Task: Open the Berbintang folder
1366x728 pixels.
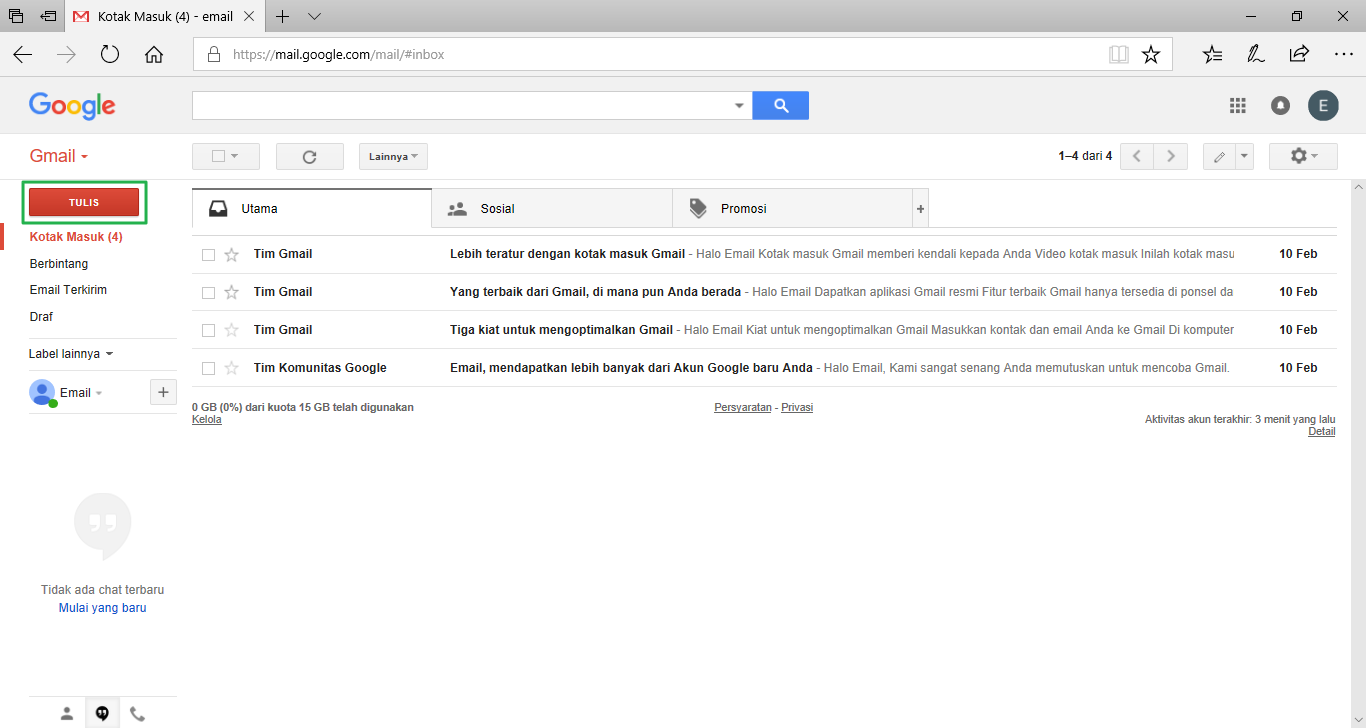Action: [x=59, y=264]
